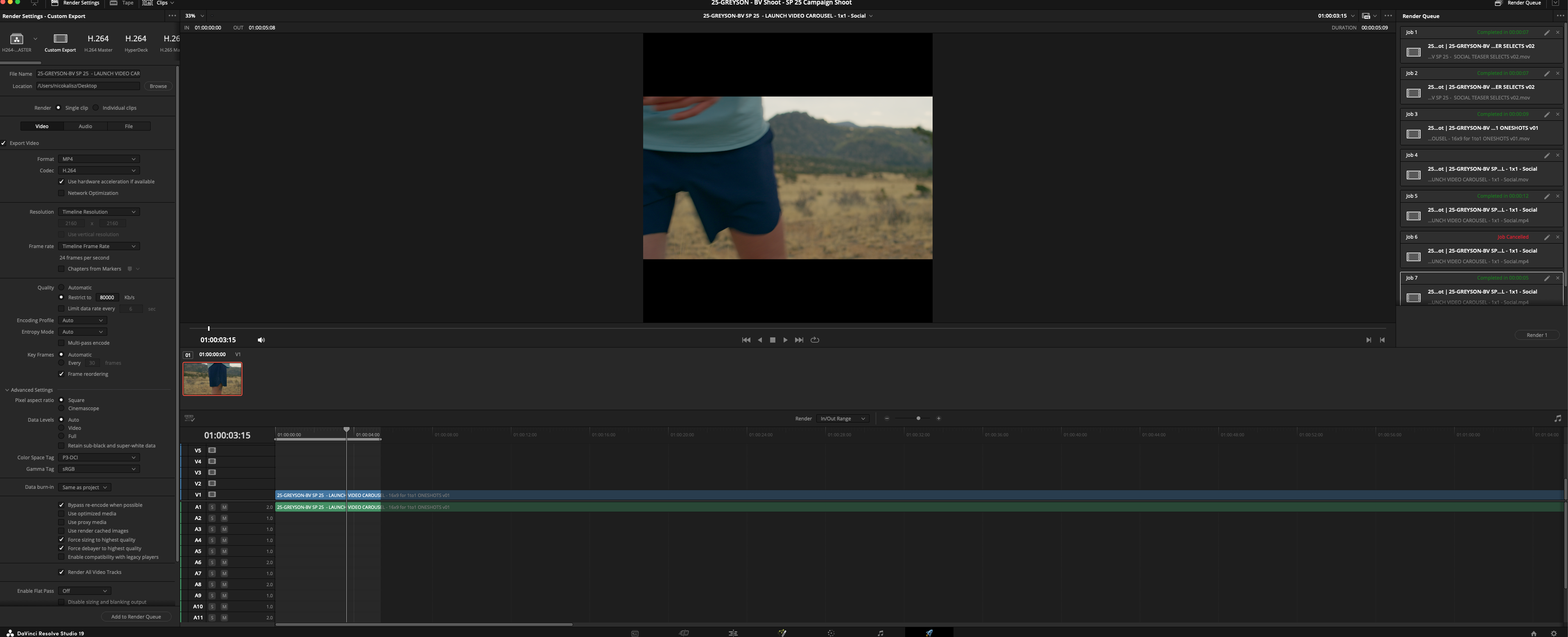1568x637 pixels.
Task: Switch to the Cut page icon
Action: tap(684, 633)
